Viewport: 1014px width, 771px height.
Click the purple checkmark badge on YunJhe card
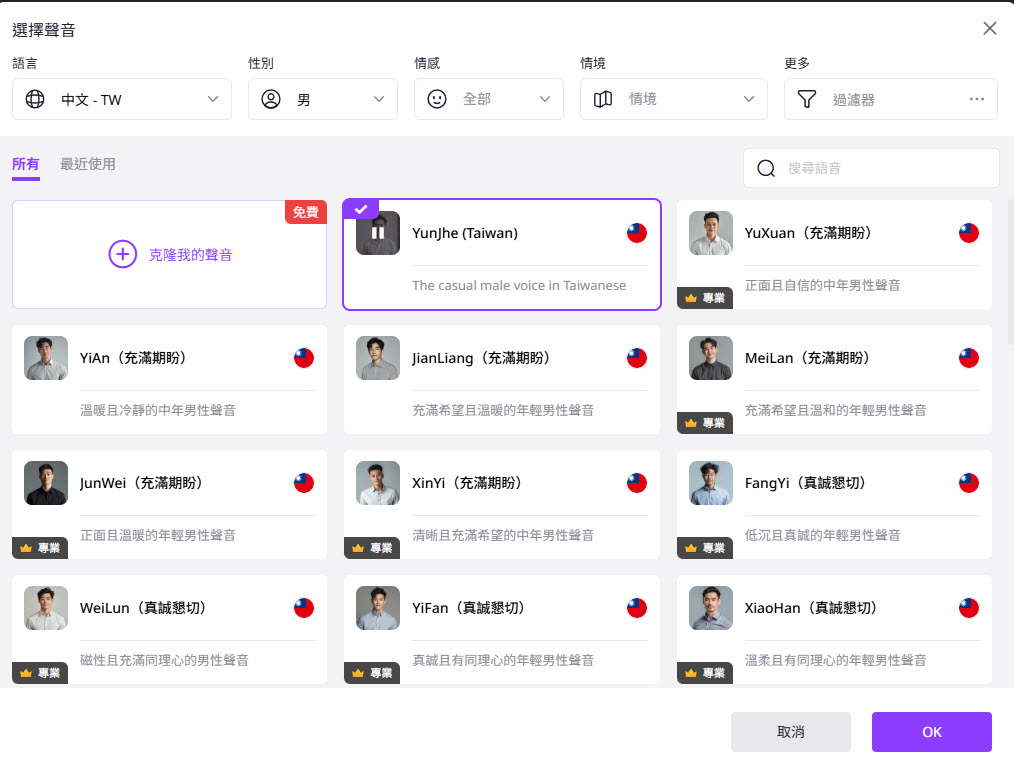pyautogui.click(x=360, y=209)
